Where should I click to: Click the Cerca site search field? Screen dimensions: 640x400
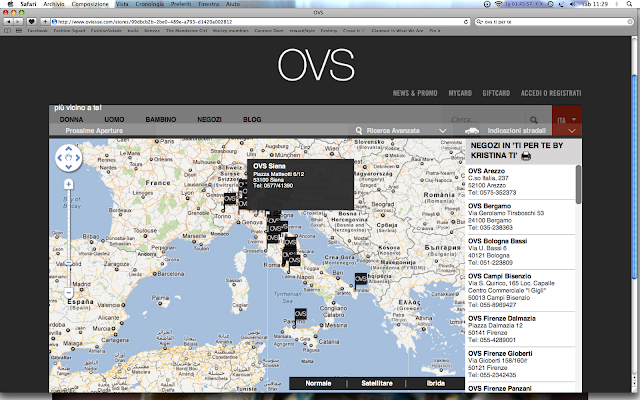point(486,120)
